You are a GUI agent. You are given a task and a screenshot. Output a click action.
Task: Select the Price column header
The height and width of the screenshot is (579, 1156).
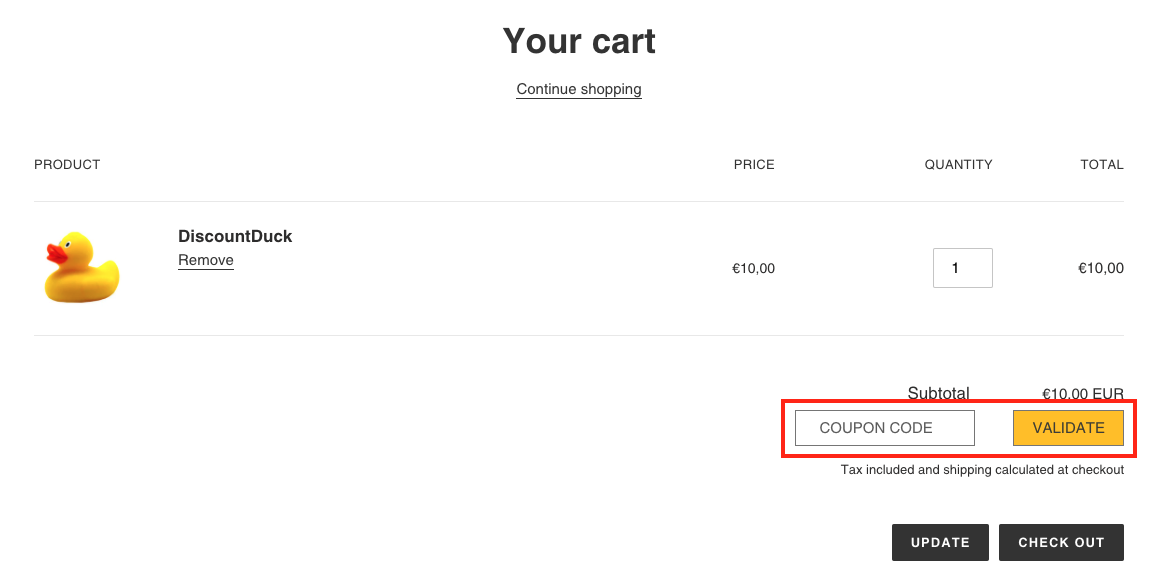[x=754, y=164]
